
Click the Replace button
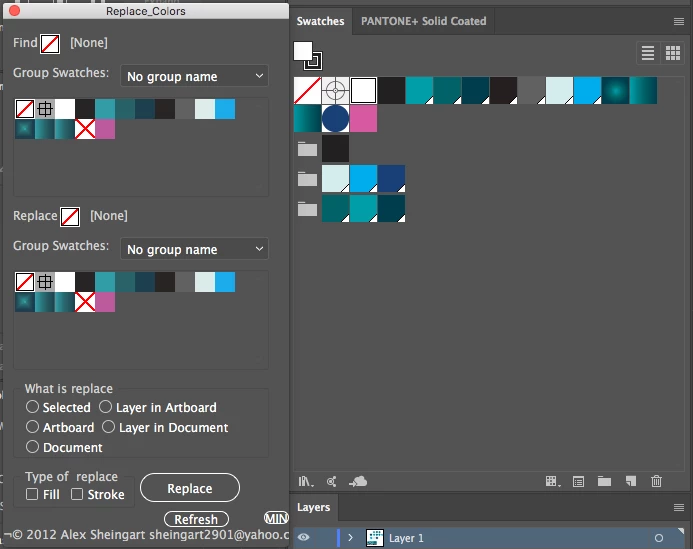(x=190, y=488)
